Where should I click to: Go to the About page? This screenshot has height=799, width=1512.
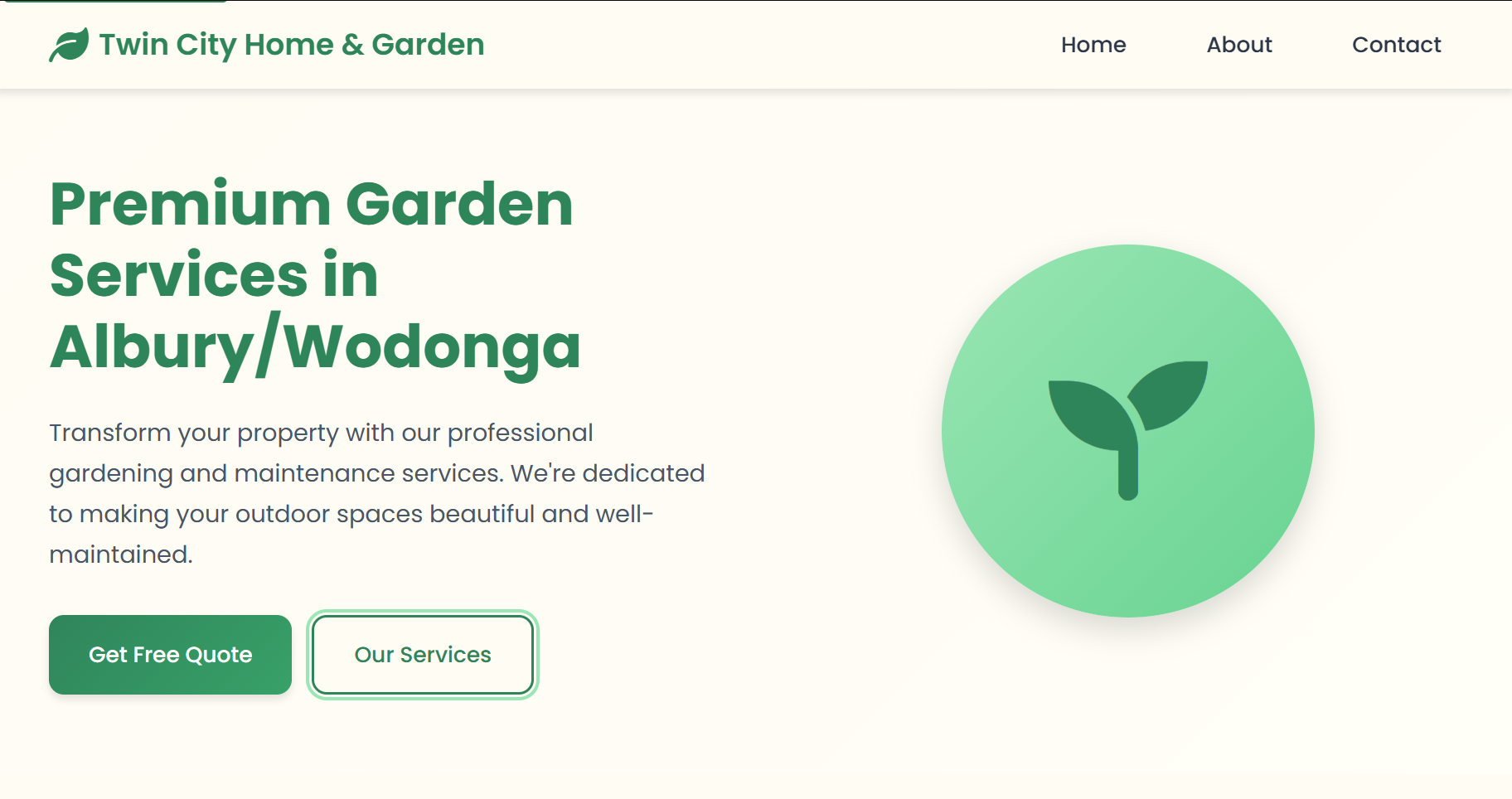click(1238, 45)
